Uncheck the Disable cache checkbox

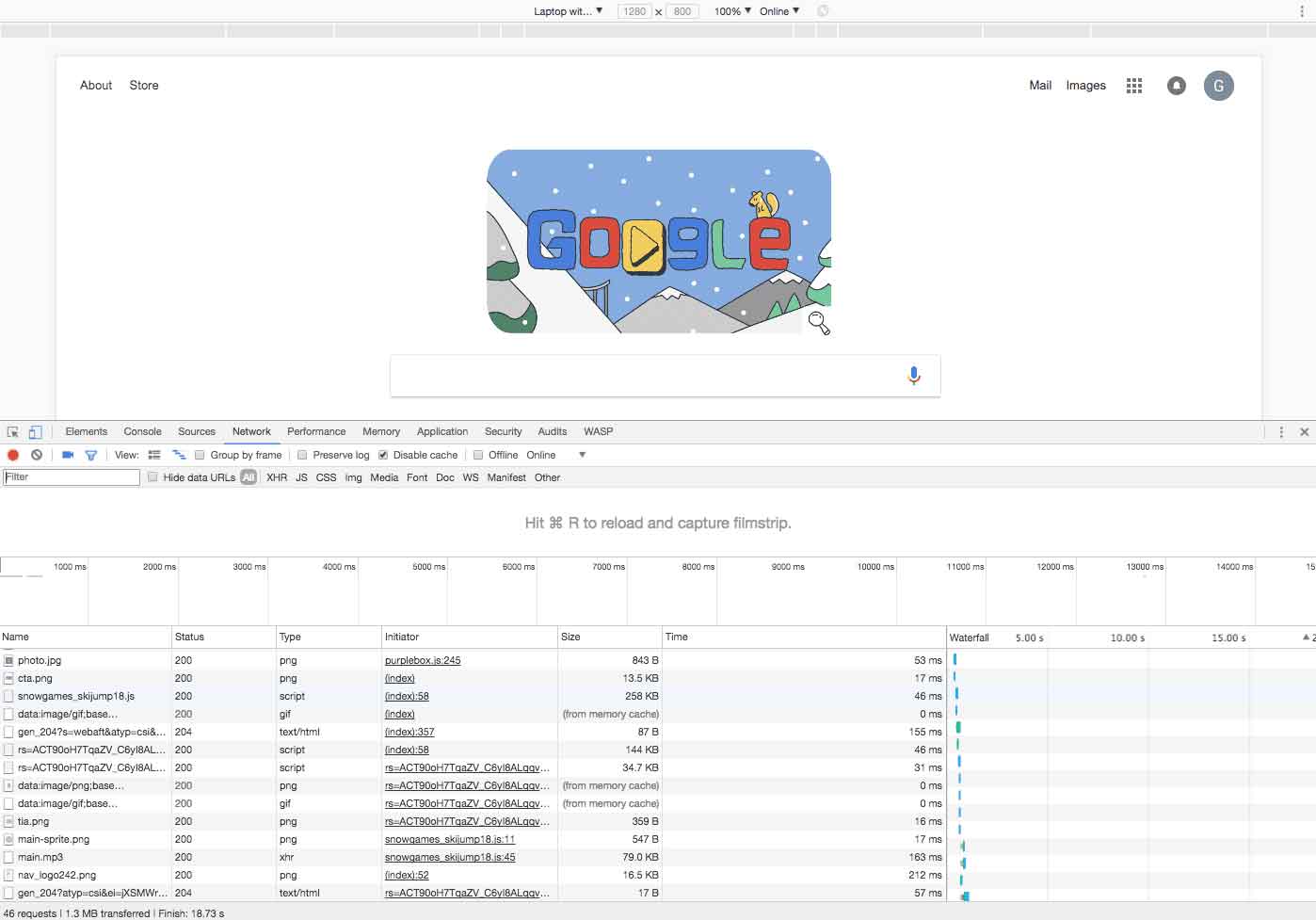(x=383, y=455)
